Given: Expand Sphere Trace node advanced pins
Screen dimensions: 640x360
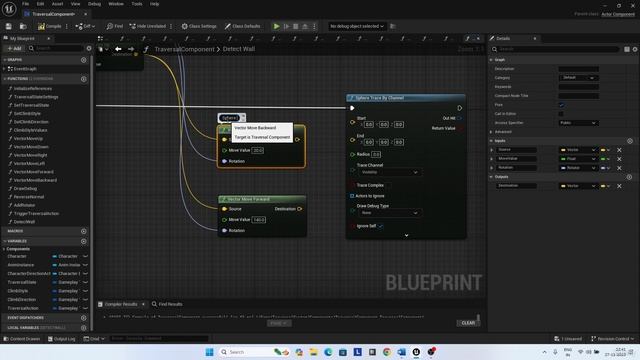Looking at the screenshot, I should [407, 236].
